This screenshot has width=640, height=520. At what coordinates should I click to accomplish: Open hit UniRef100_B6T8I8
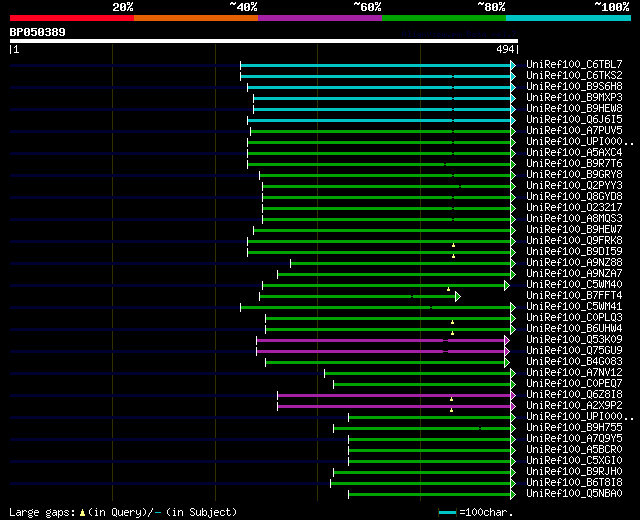coord(574,483)
